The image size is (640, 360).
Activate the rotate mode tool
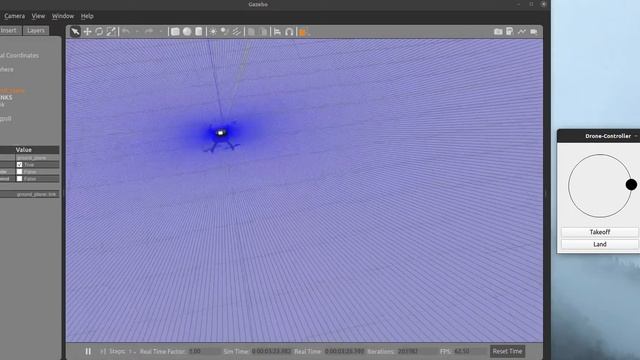point(99,32)
